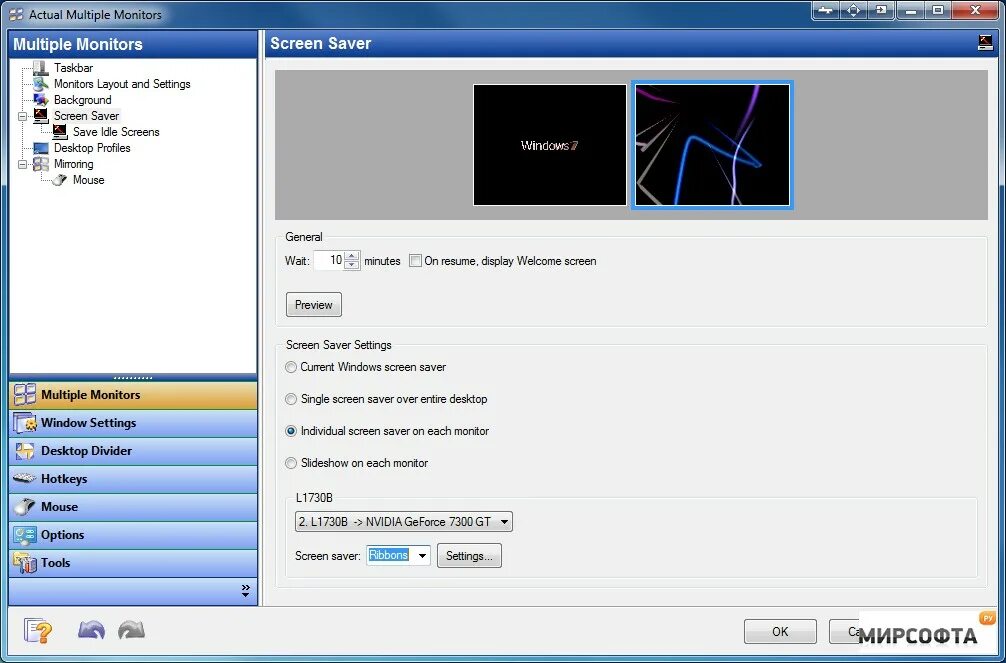Enable On resume, display Welcome screen
1006x663 pixels.
pos(416,261)
